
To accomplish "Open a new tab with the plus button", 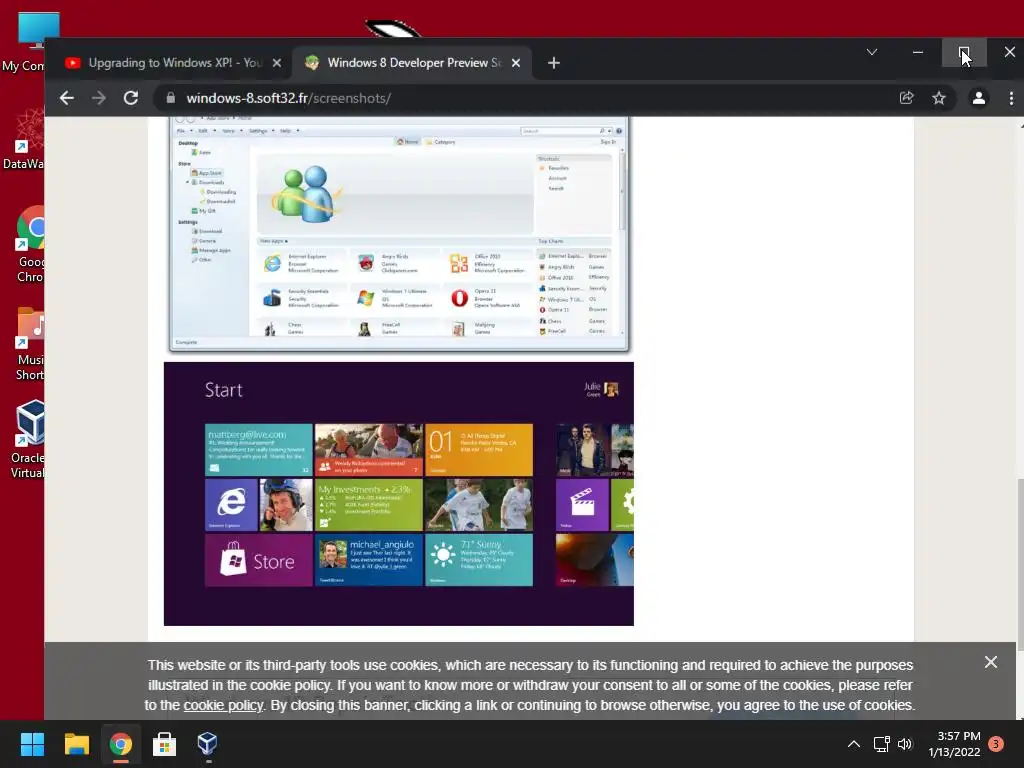I will (x=554, y=63).
